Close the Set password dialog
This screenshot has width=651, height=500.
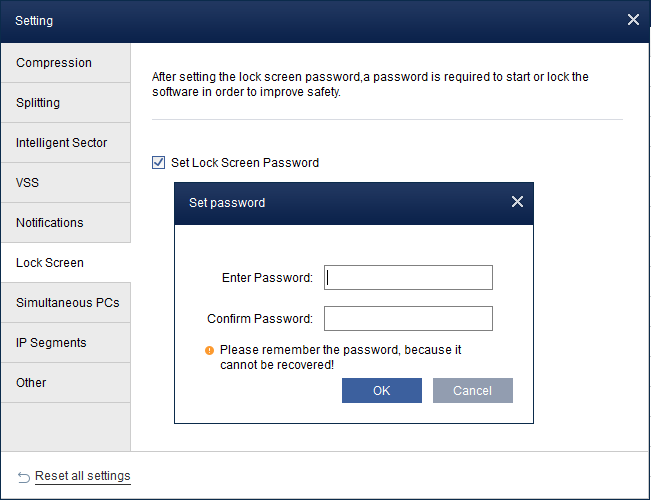[x=517, y=202]
